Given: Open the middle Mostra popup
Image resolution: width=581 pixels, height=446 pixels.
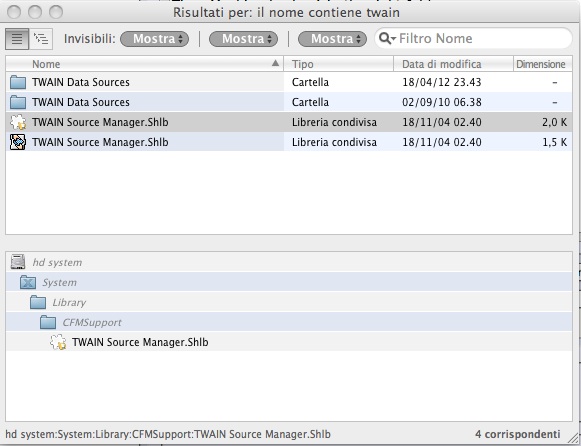Looking at the screenshot, I should point(243,39).
